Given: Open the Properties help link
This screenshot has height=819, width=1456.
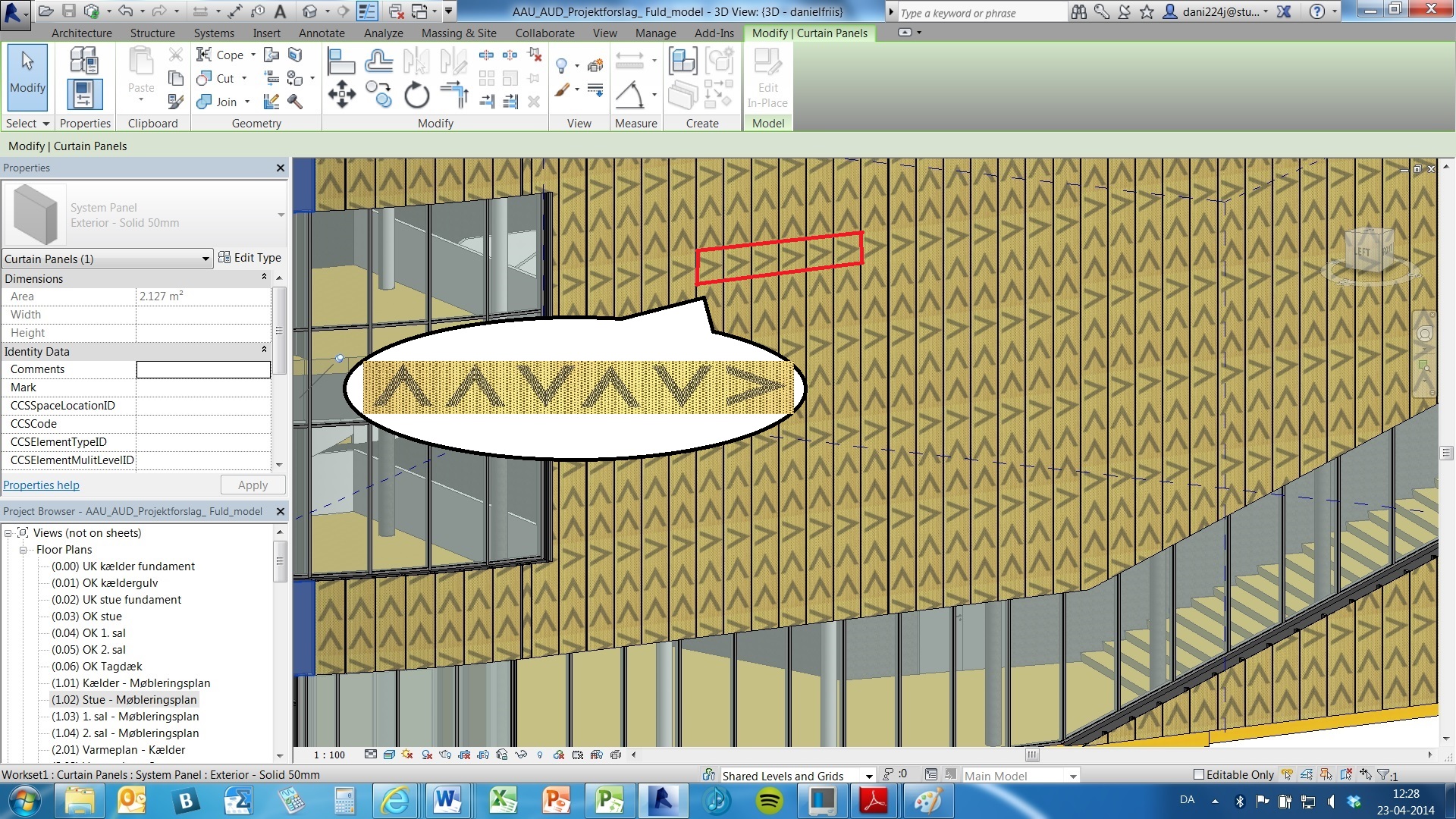Looking at the screenshot, I should tap(41, 485).
